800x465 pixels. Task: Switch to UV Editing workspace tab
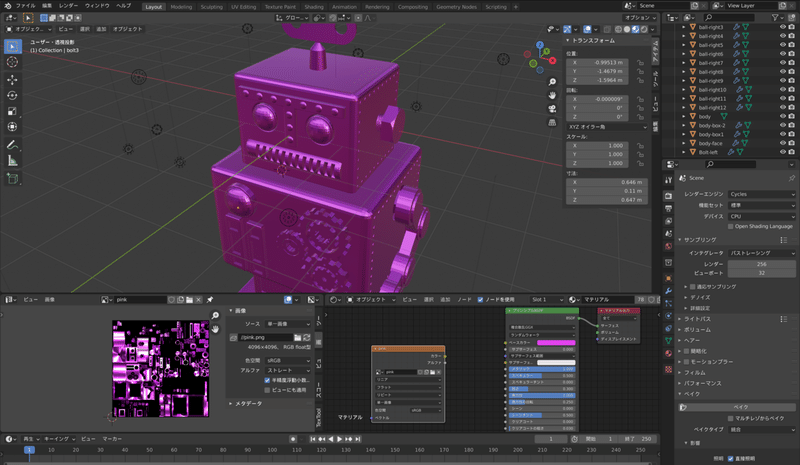click(243, 7)
